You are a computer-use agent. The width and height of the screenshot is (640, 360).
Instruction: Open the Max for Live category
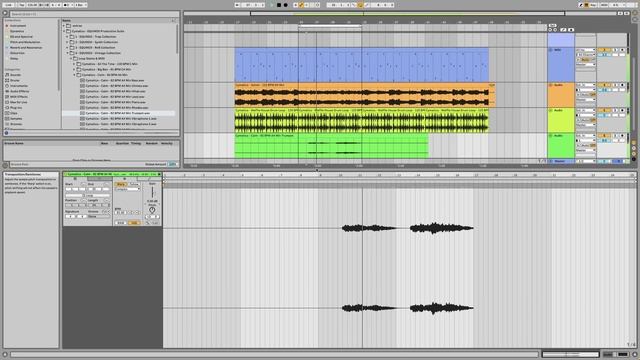19,102
